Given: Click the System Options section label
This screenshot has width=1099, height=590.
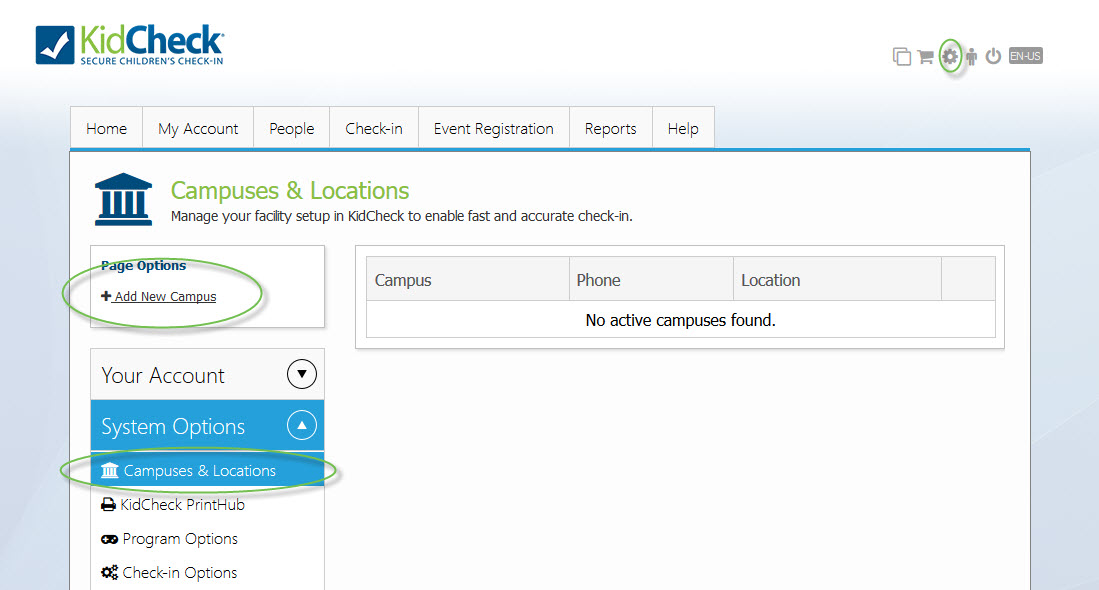Looking at the screenshot, I should [173, 427].
